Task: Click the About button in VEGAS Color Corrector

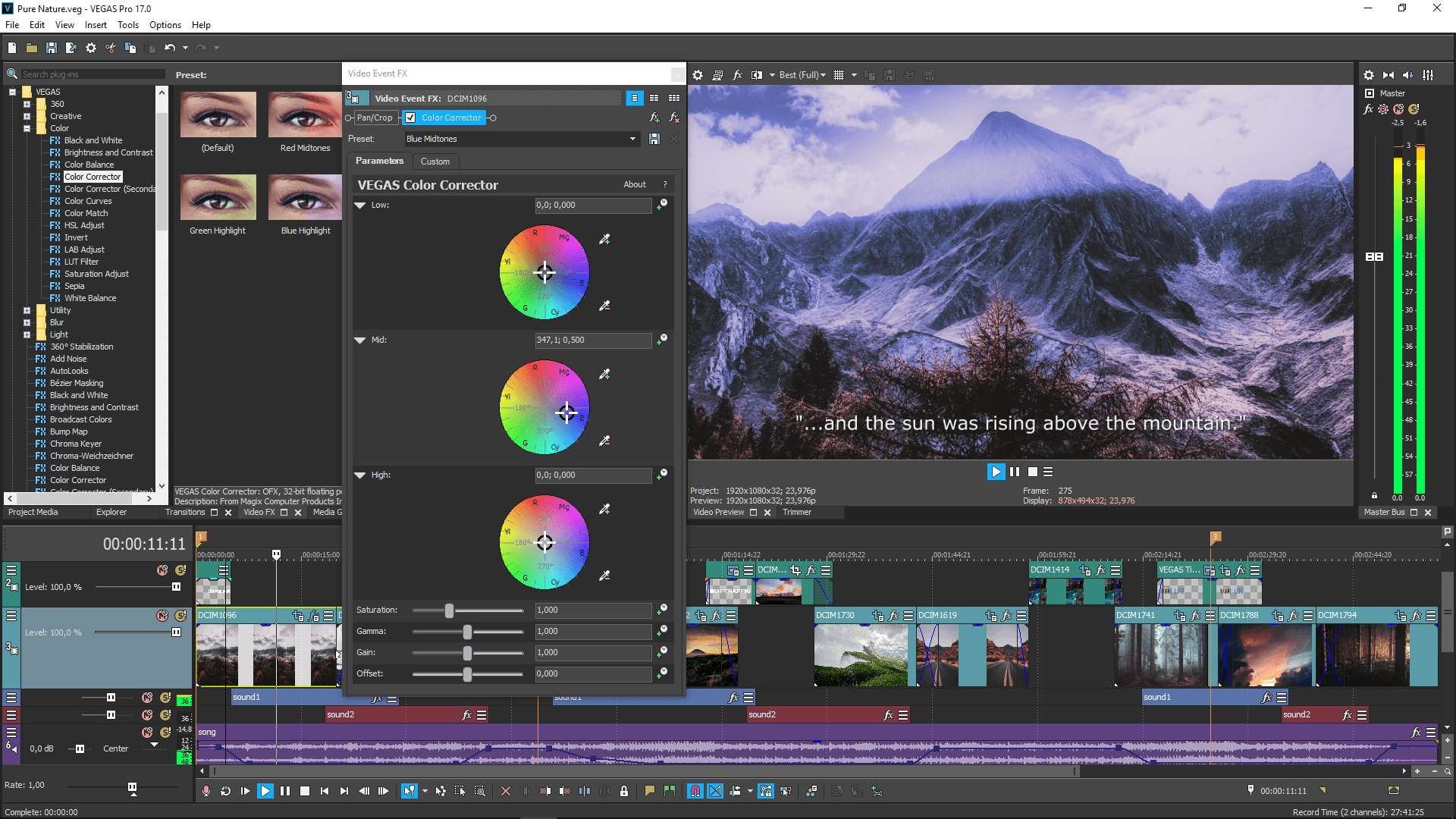Action: pyautogui.click(x=635, y=184)
